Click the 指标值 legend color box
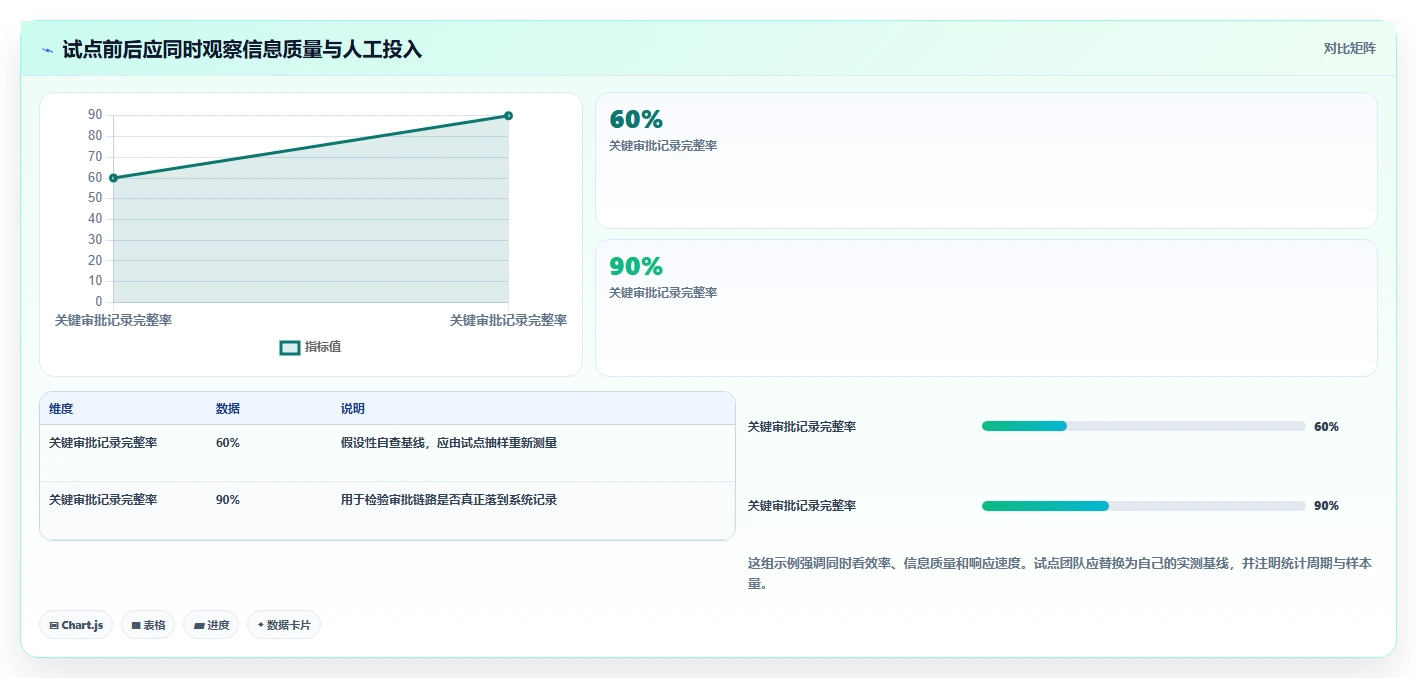 [x=290, y=348]
